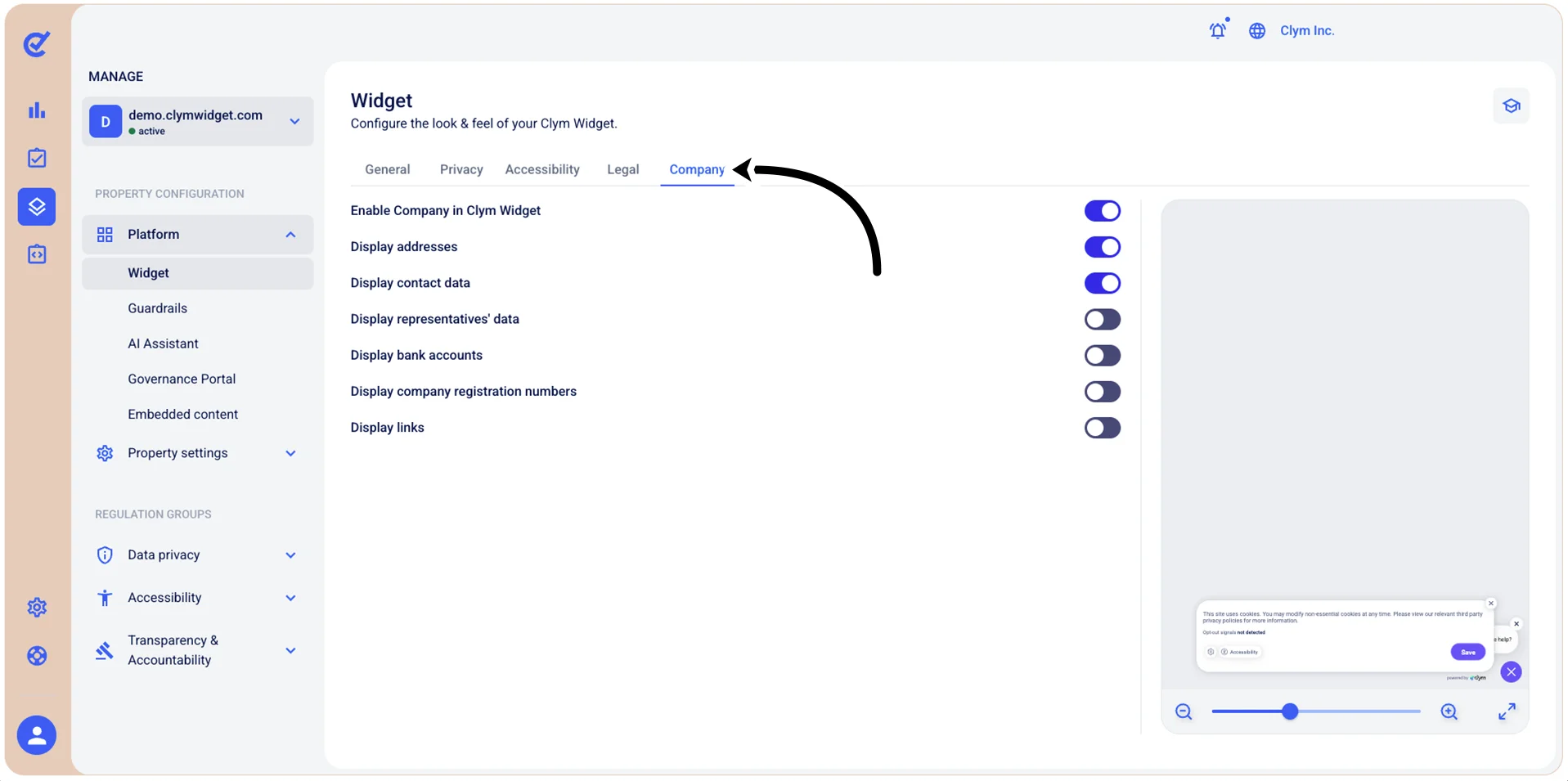
Task: Enable Display representatives' data
Action: coord(1102,319)
